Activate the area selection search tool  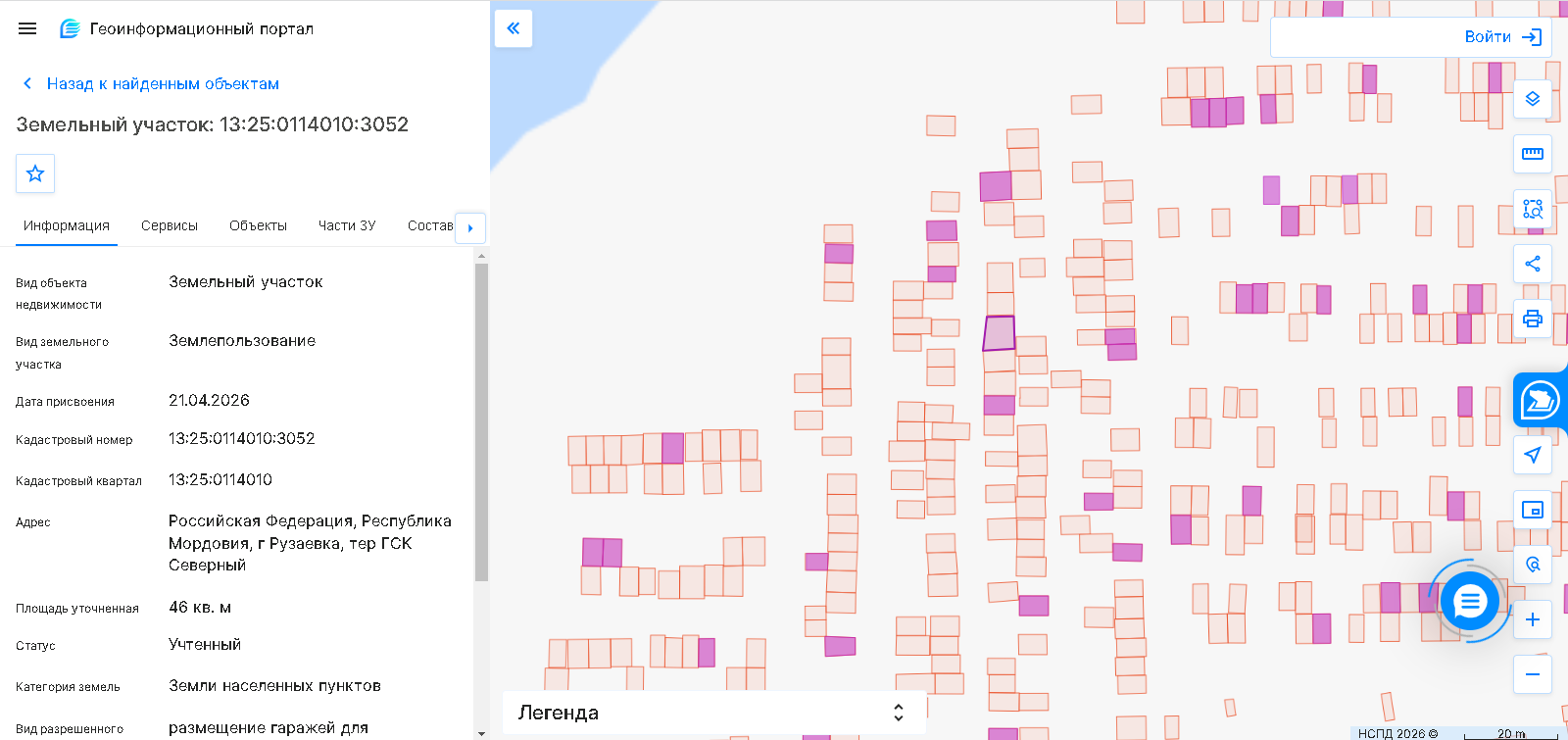pyautogui.click(x=1533, y=209)
